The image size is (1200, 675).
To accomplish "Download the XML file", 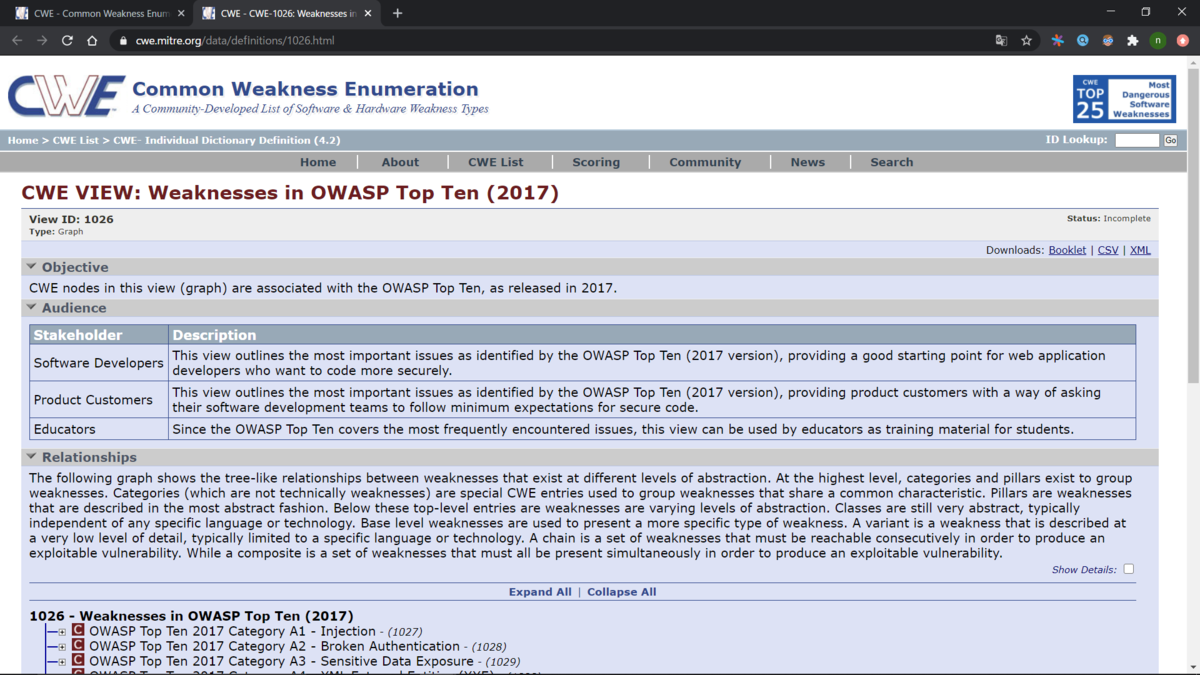I will tap(1140, 250).
